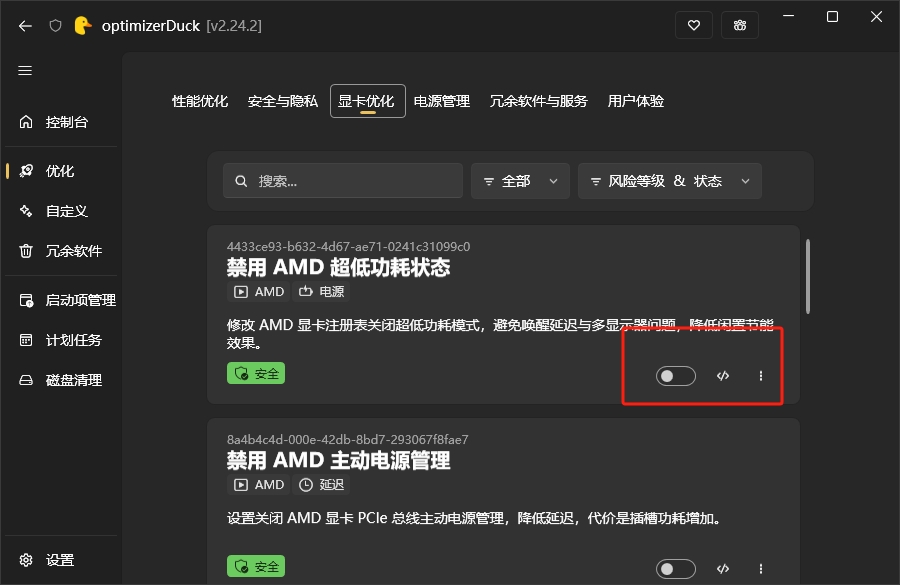Click the 延迟 tag

pyautogui.click(x=321, y=485)
